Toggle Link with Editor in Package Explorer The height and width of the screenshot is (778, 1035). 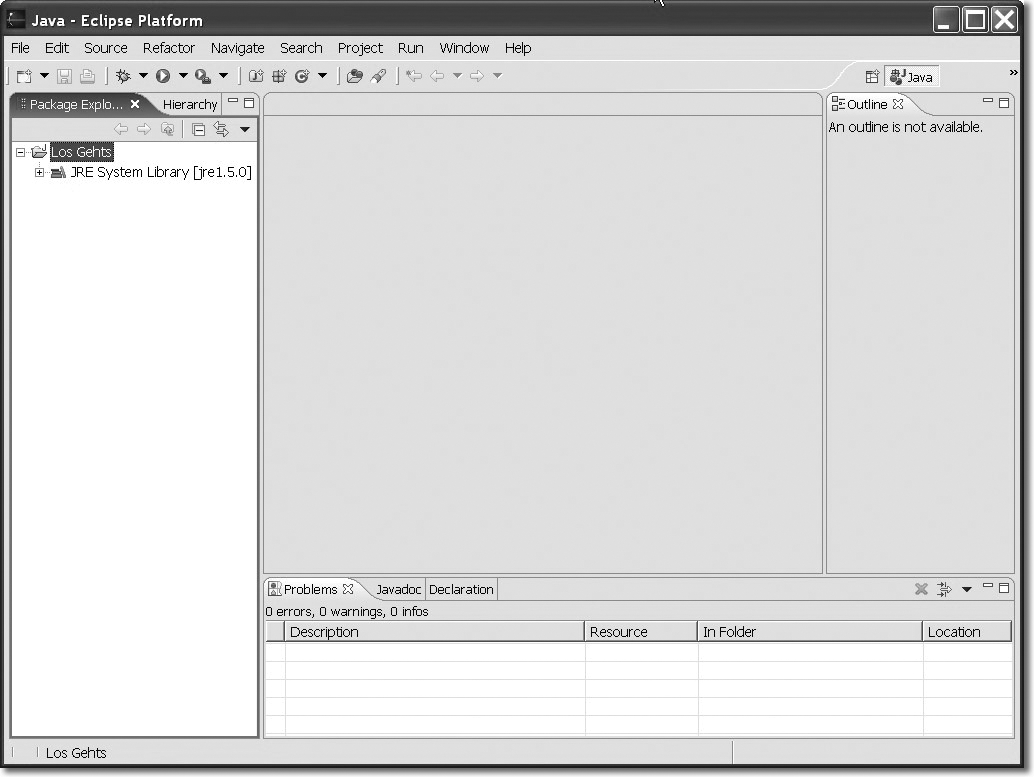click(221, 129)
